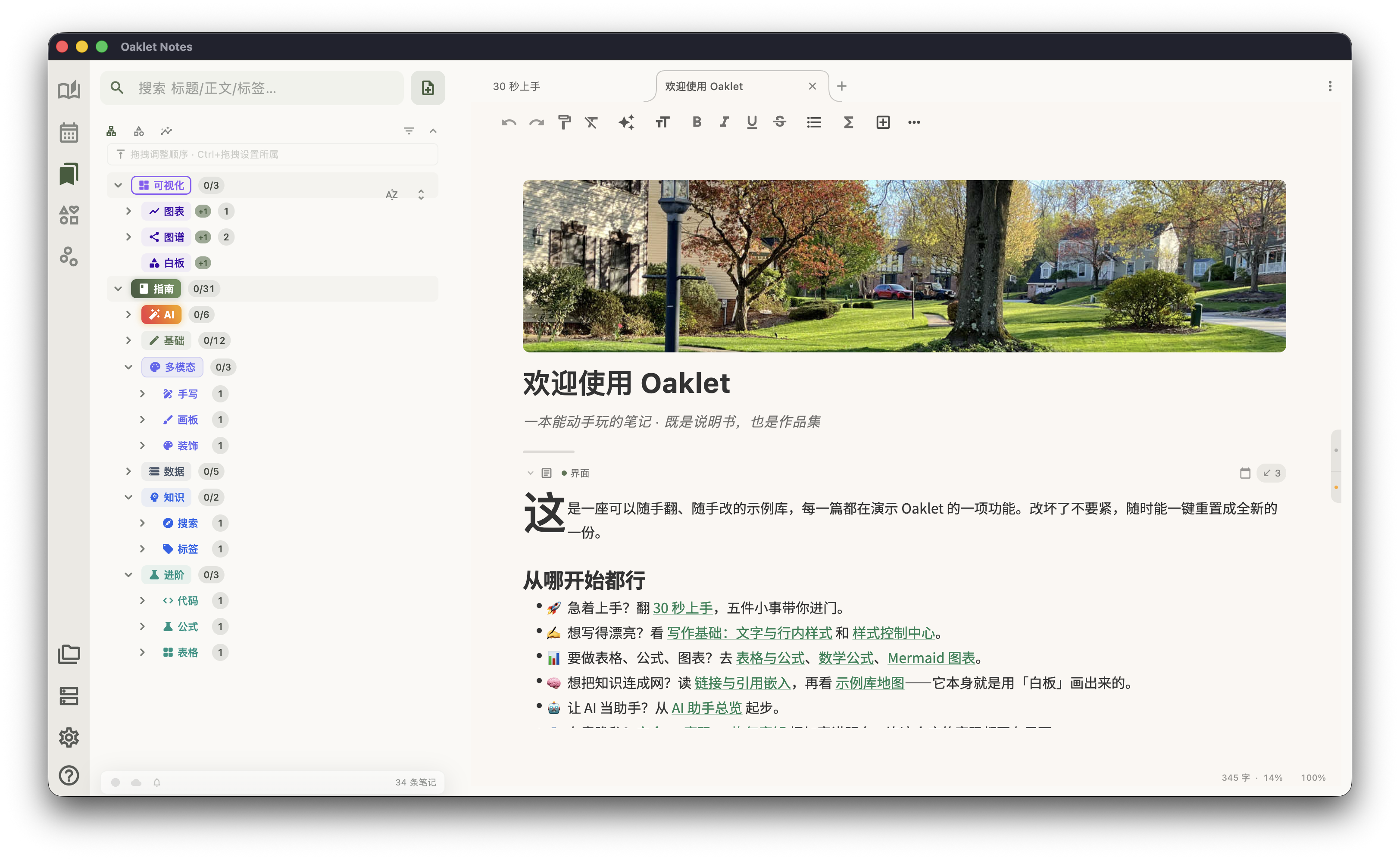The image size is (1400, 860).
Task: Toggle bulleted list formatting
Action: [x=813, y=122]
